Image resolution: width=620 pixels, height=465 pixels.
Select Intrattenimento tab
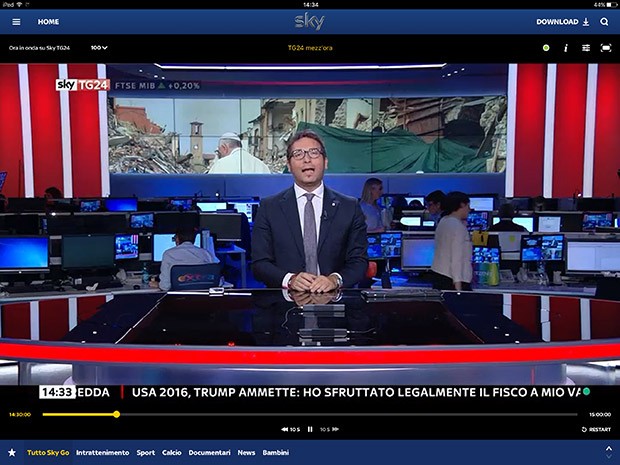(102, 452)
